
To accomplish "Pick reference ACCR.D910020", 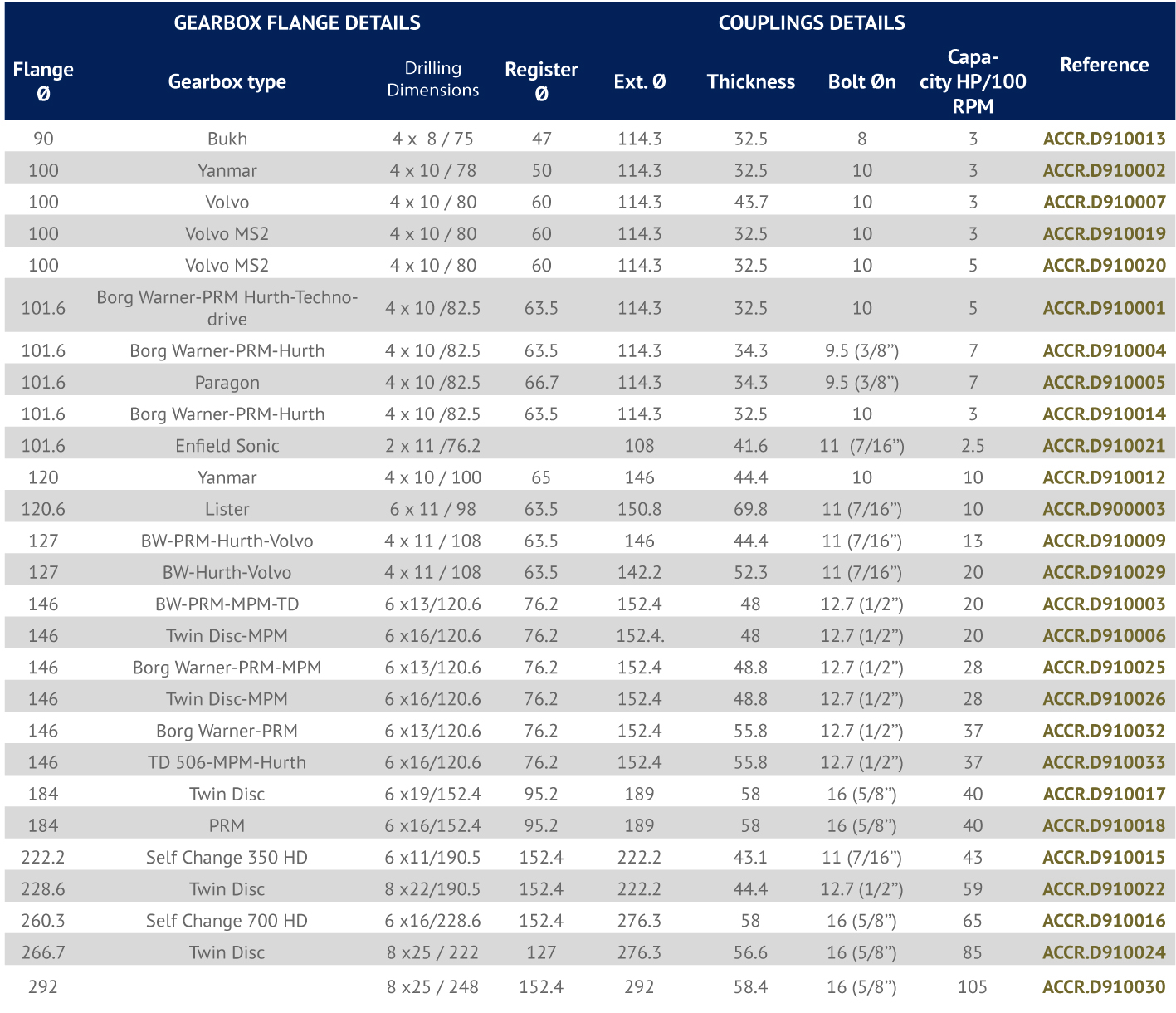I will tap(1105, 265).
